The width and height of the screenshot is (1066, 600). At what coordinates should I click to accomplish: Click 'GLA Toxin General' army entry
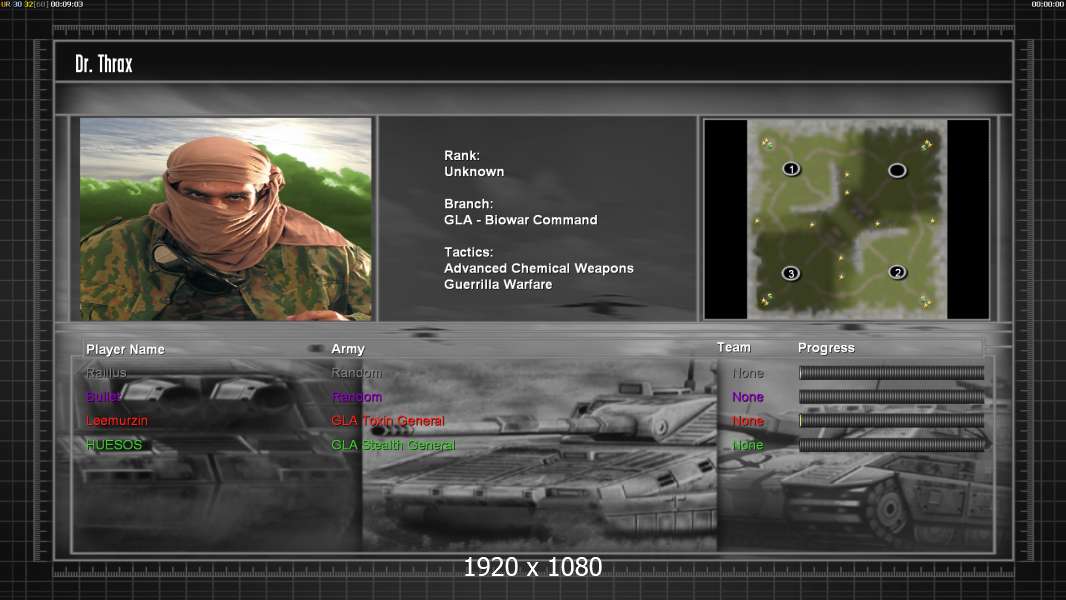[388, 421]
